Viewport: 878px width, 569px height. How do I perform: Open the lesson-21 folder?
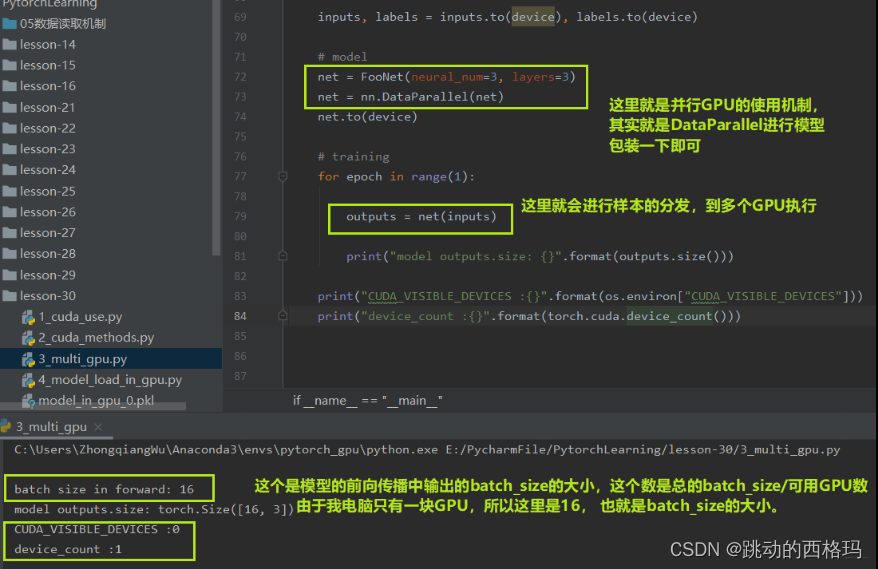(48, 108)
